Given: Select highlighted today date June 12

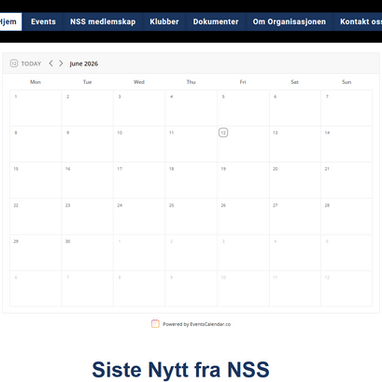Looking at the screenshot, I should click(223, 133).
